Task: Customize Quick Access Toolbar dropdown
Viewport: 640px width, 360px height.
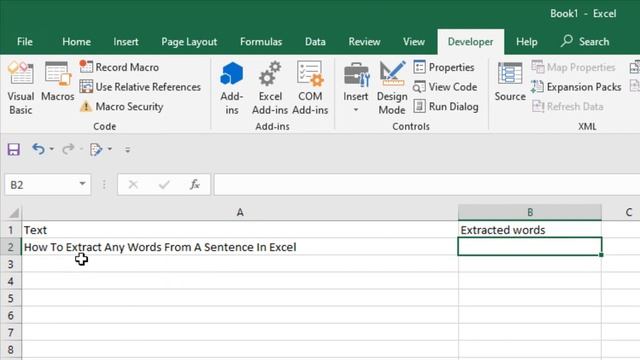Action: 127,150
